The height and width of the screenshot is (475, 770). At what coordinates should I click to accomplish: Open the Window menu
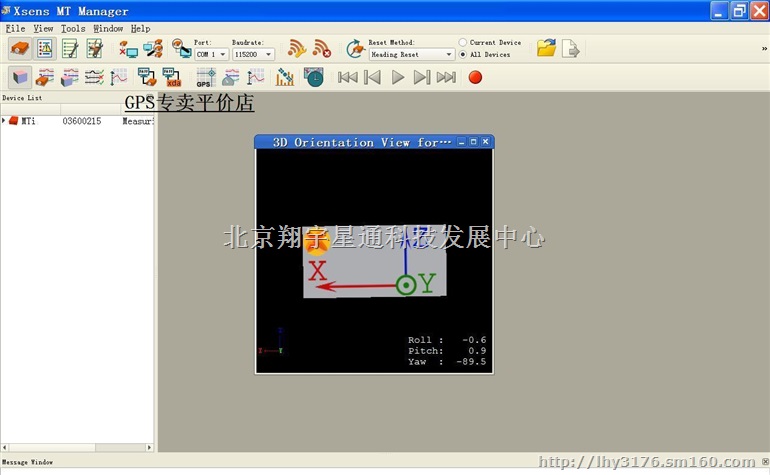click(108, 28)
